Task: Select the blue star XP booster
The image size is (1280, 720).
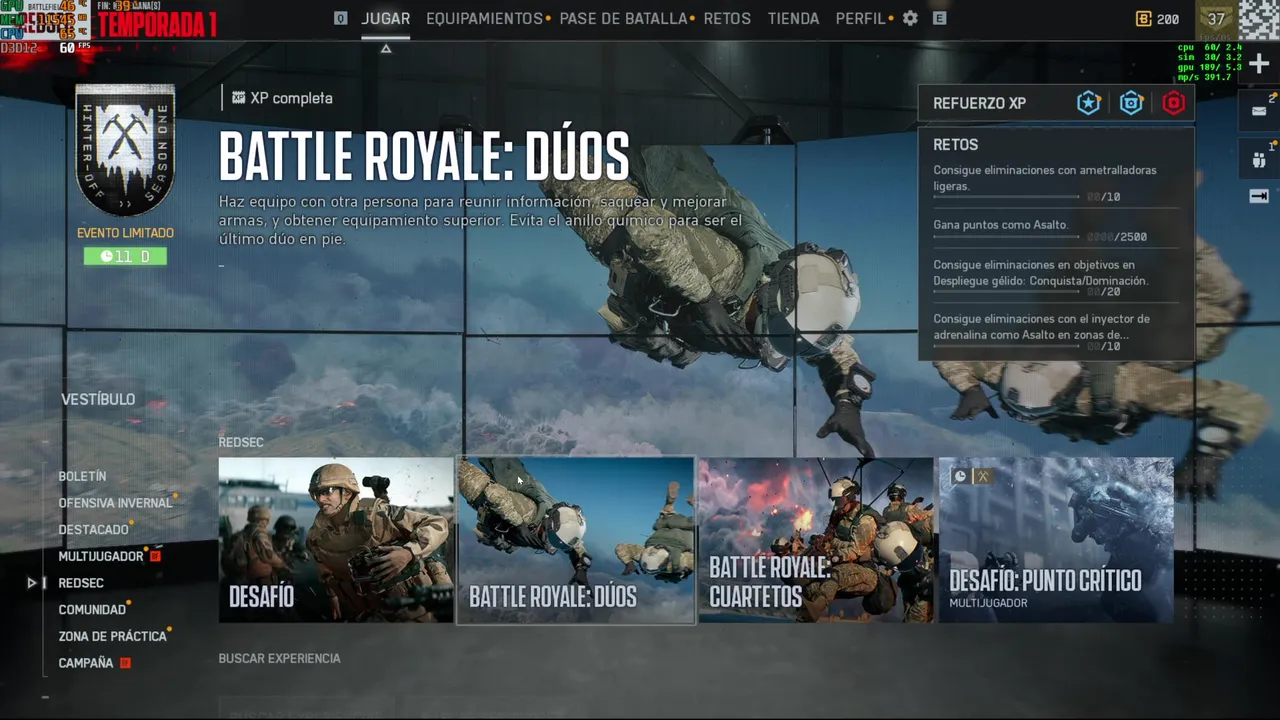Action: tap(1089, 103)
